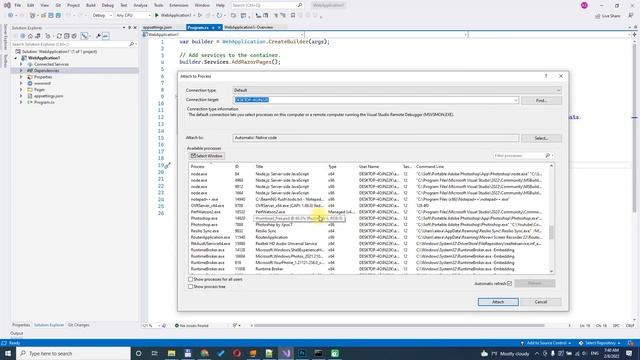Click the Start Without Debugging outline play icon

(200, 15)
